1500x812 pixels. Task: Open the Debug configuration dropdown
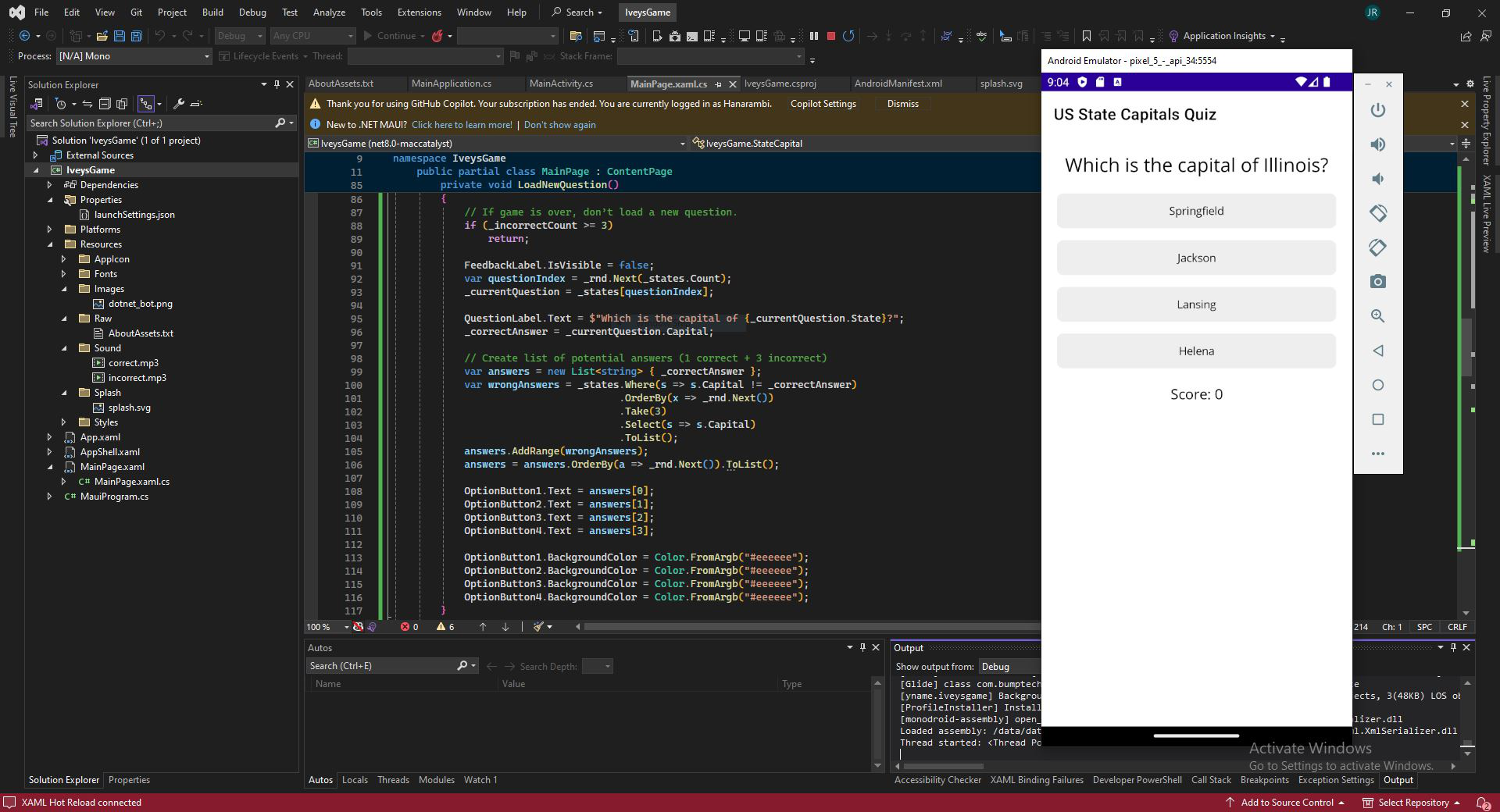coord(240,36)
